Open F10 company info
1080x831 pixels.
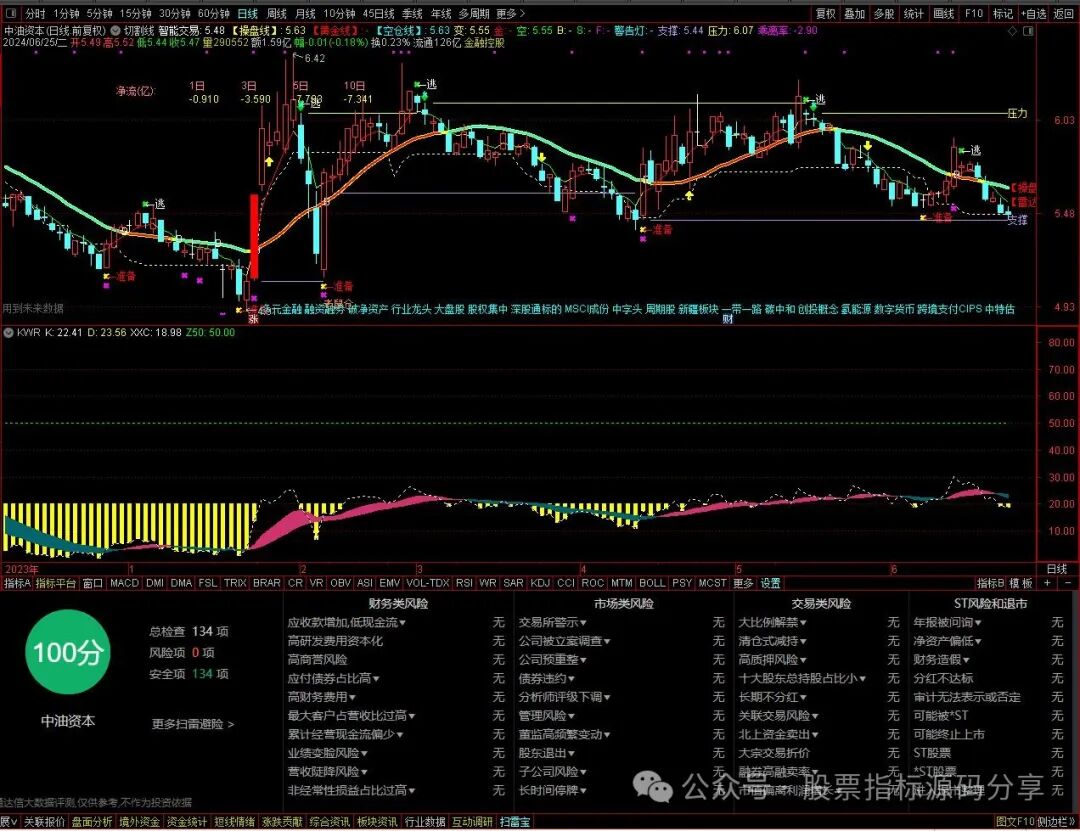coord(973,13)
